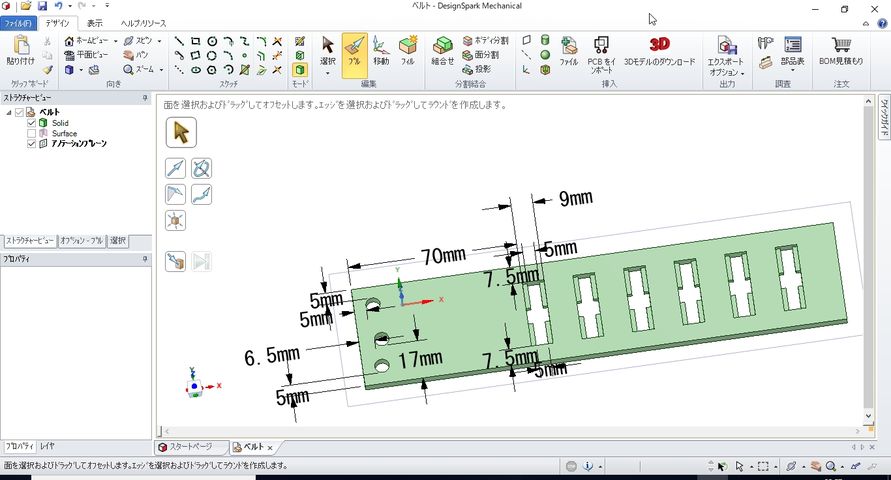
Task: Click the 9mm dimension in the viewport
Action: 574,199
